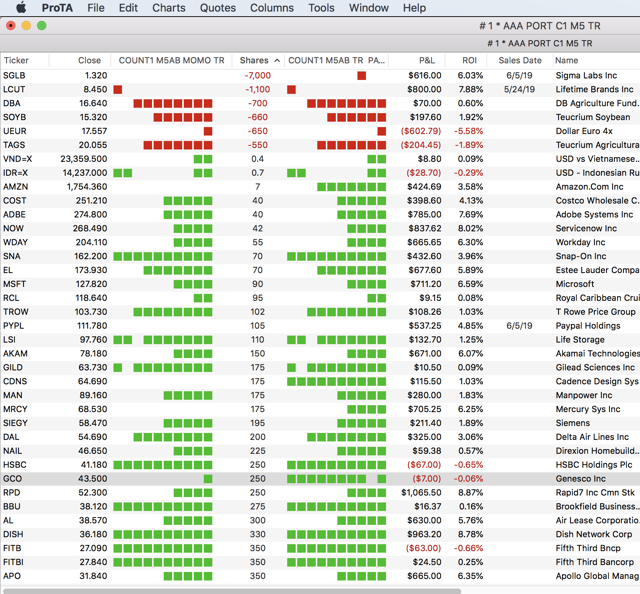The image size is (640, 594).
Task: Open the Help menu
Action: [x=414, y=8]
